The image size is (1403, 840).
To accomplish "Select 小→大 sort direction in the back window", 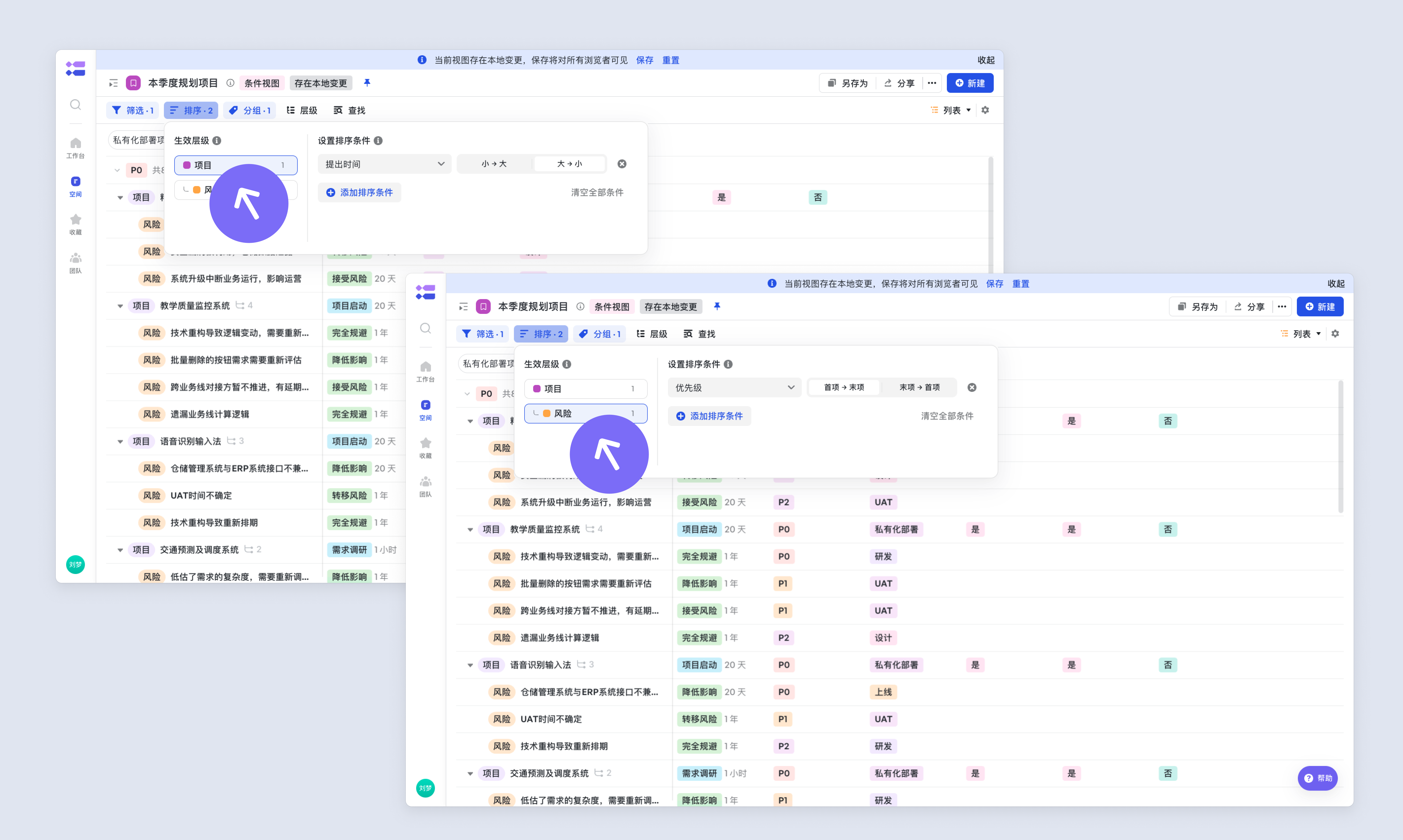I will (494, 164).
